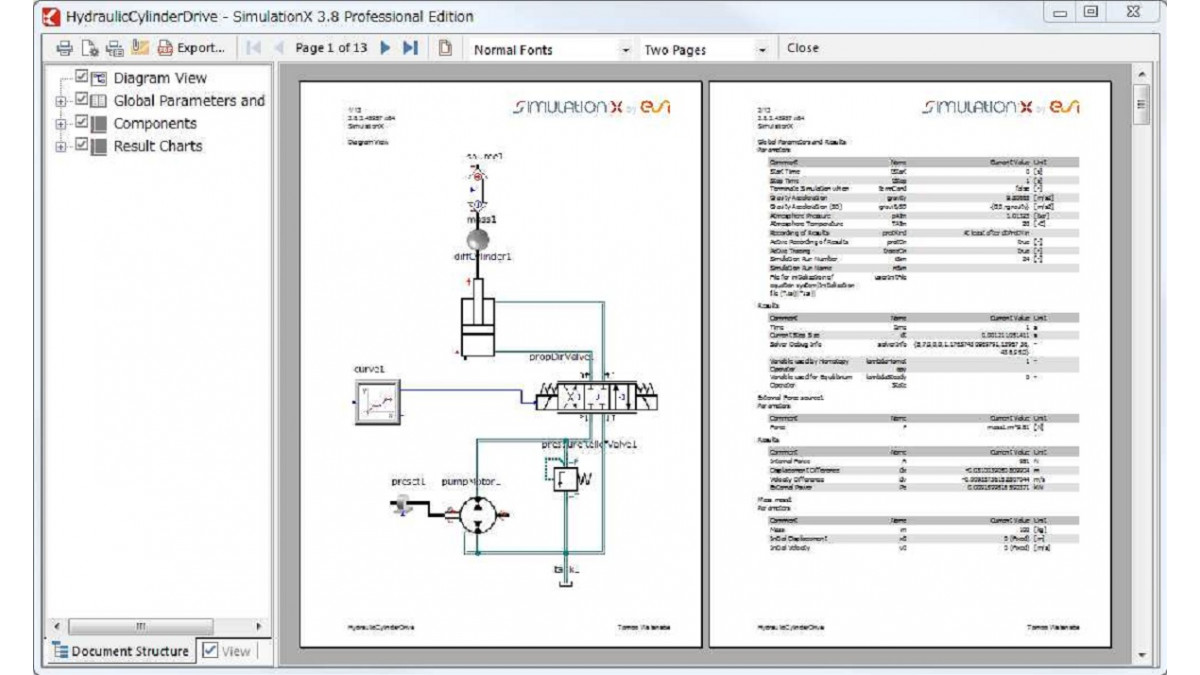1200x675 pixels.
Task: Click the tree panel horizontal scrollbar thumb
Action: (x=140, y=627)
